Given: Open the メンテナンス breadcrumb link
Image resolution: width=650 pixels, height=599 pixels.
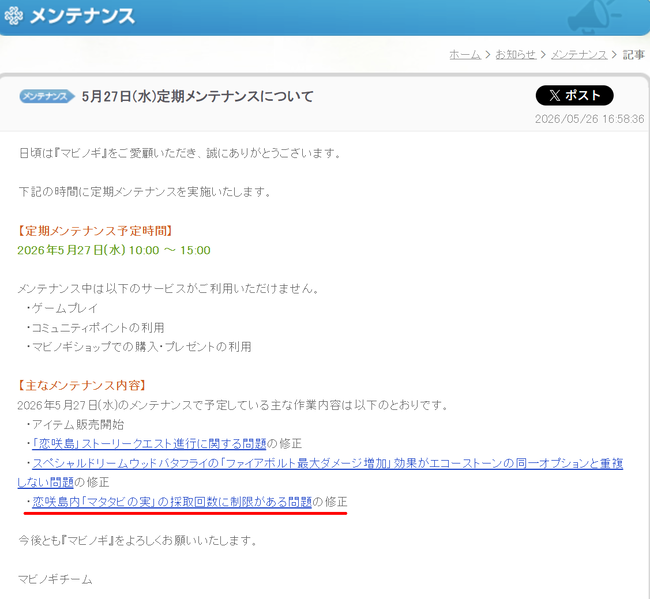Looking at the screenshot, I should [x=579, y=55].
